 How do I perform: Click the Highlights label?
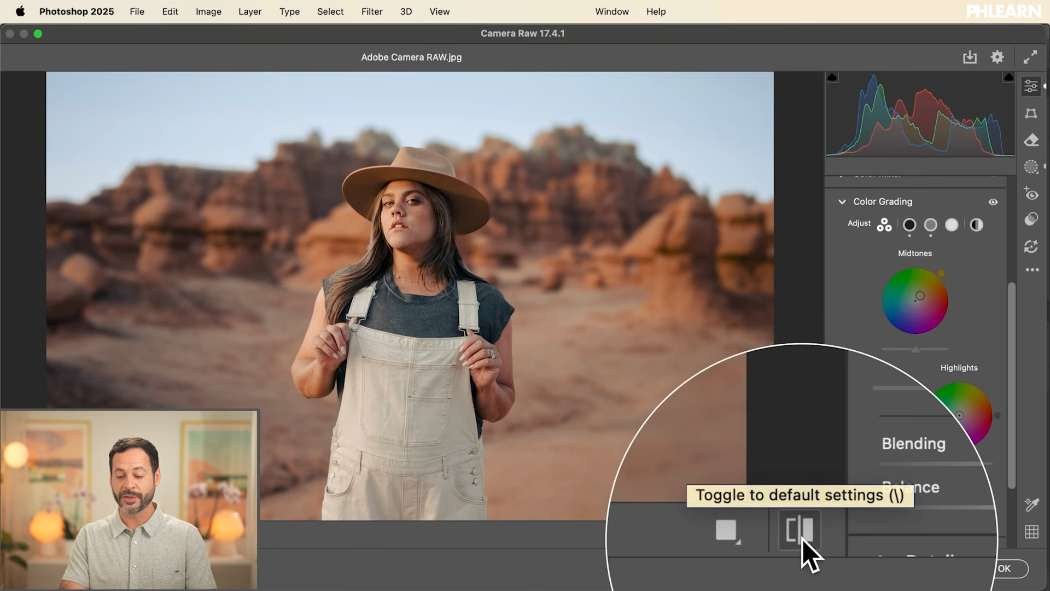[958, 367]
